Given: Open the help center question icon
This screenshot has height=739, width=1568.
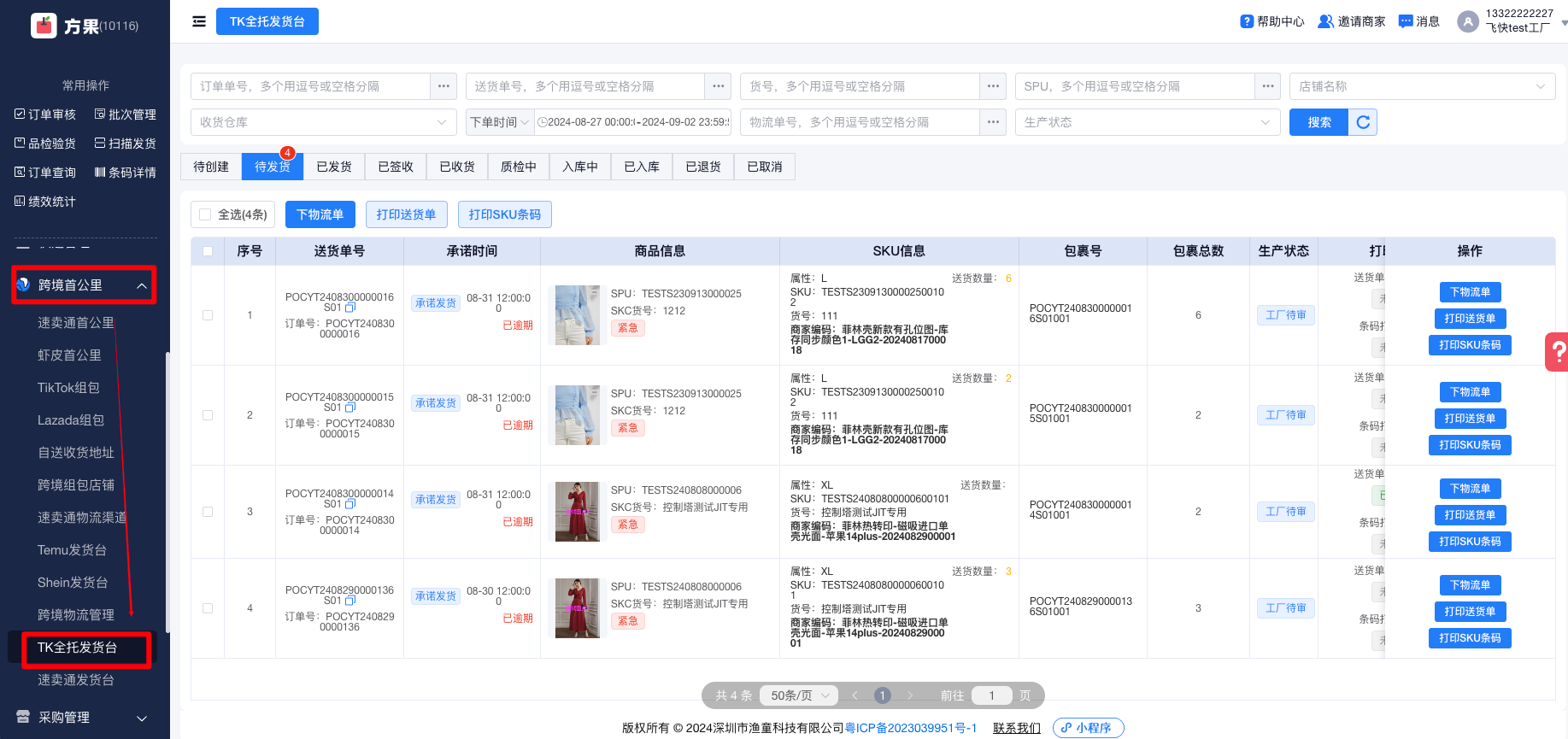Looking at the screenshot, I should (1247, 21).
